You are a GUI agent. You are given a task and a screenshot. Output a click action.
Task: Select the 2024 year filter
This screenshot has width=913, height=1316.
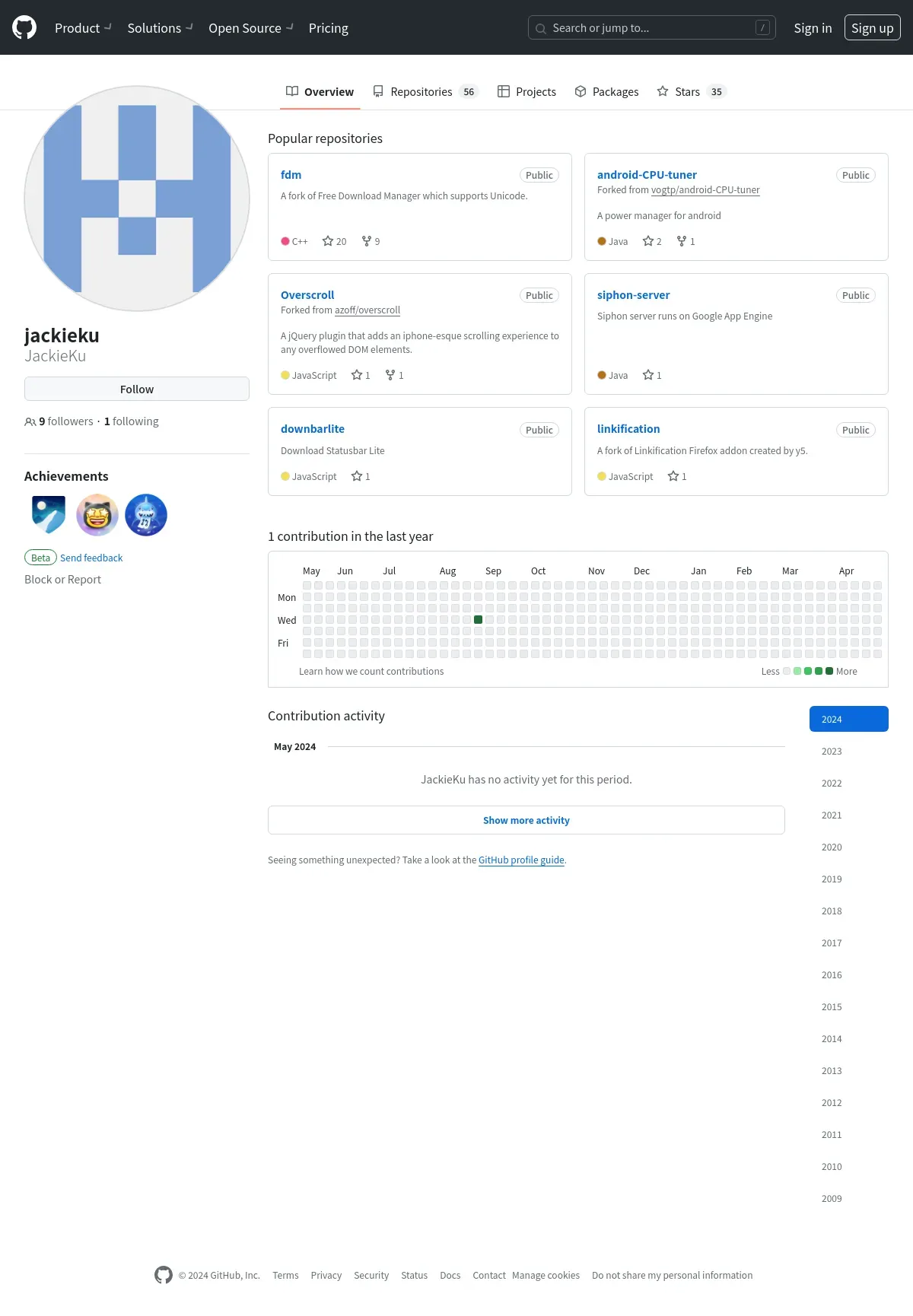[x=849, y=719]
